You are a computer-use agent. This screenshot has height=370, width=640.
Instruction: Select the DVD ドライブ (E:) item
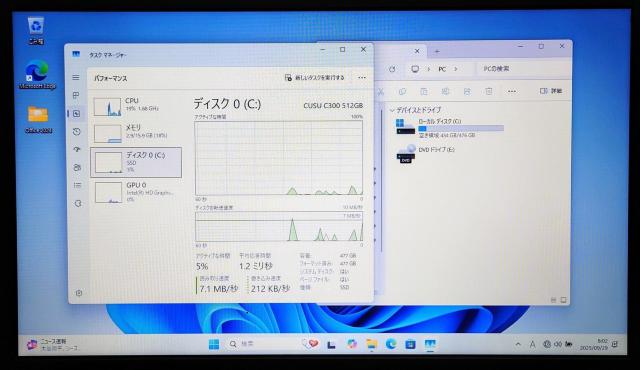[x=426, y=154]
